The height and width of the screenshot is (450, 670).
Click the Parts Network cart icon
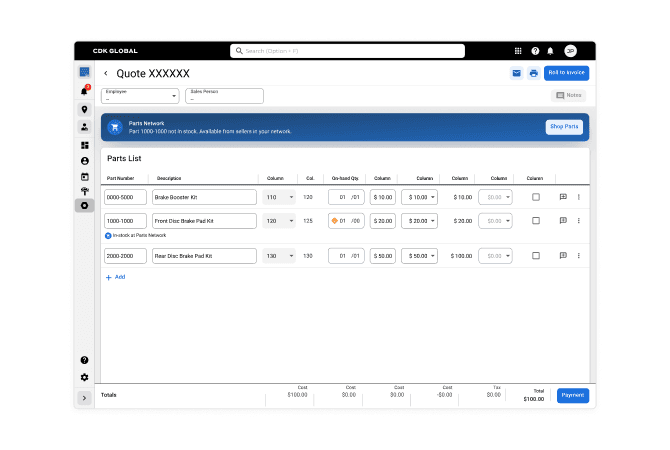(x=115, y=127)
